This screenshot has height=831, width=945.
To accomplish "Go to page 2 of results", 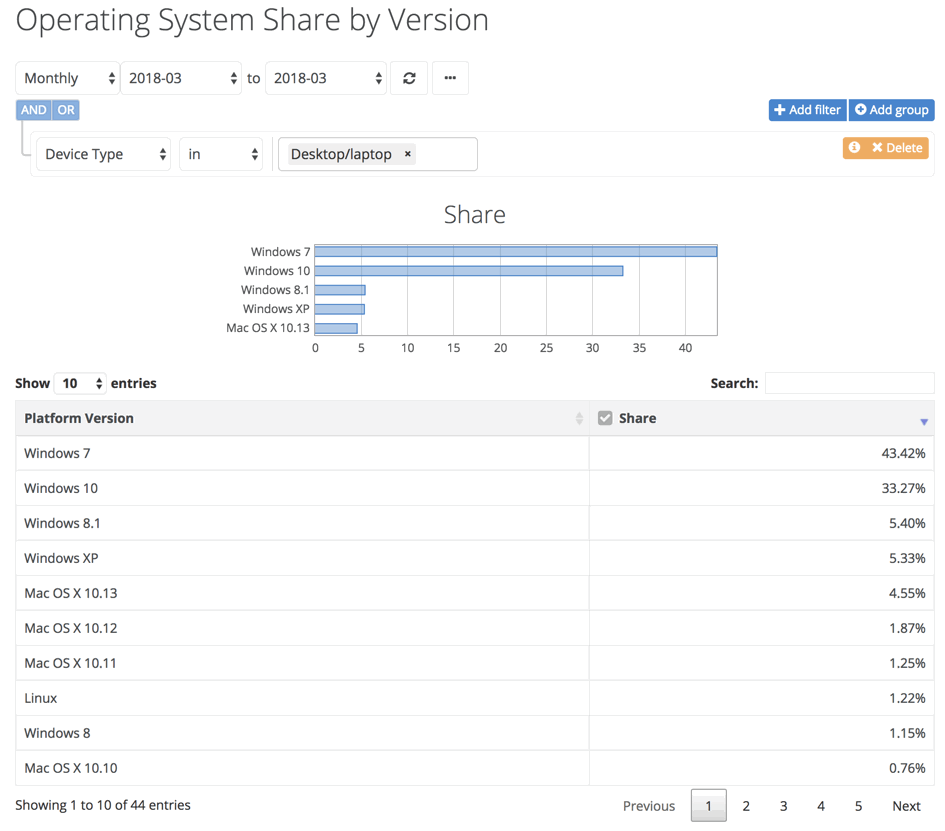I will tap(746, 806).
